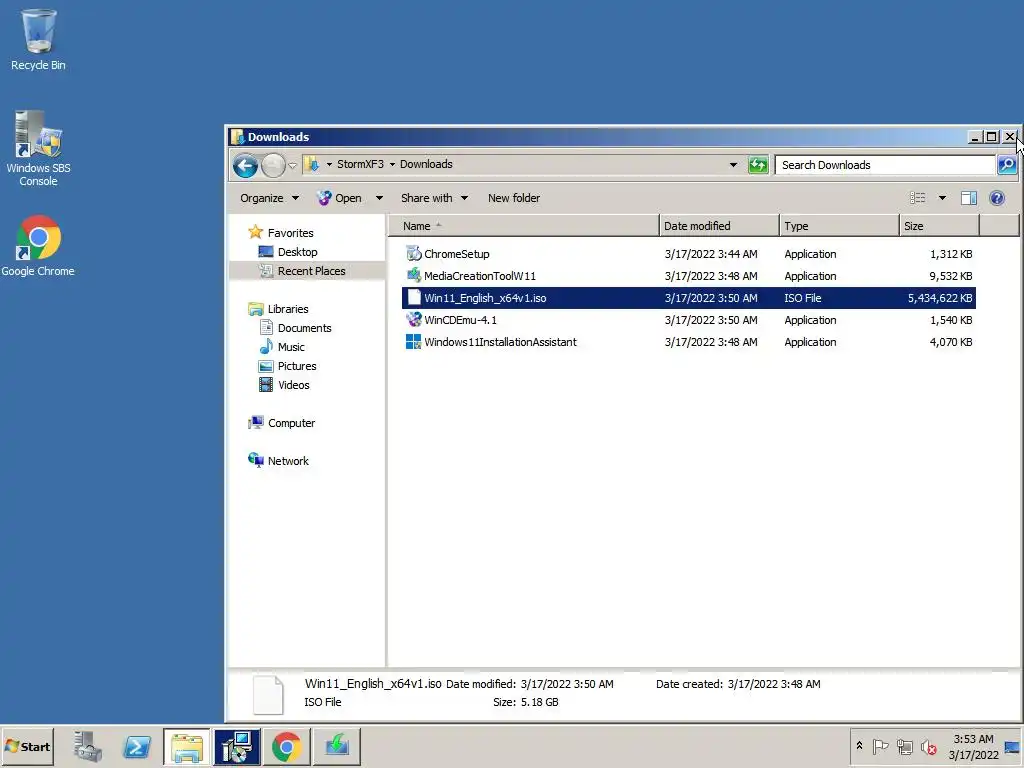Image resolution: width=1024 pixels, height=768 pixels.
Task: Click the Open toolbar button
Action: click(x=340, y=198)
